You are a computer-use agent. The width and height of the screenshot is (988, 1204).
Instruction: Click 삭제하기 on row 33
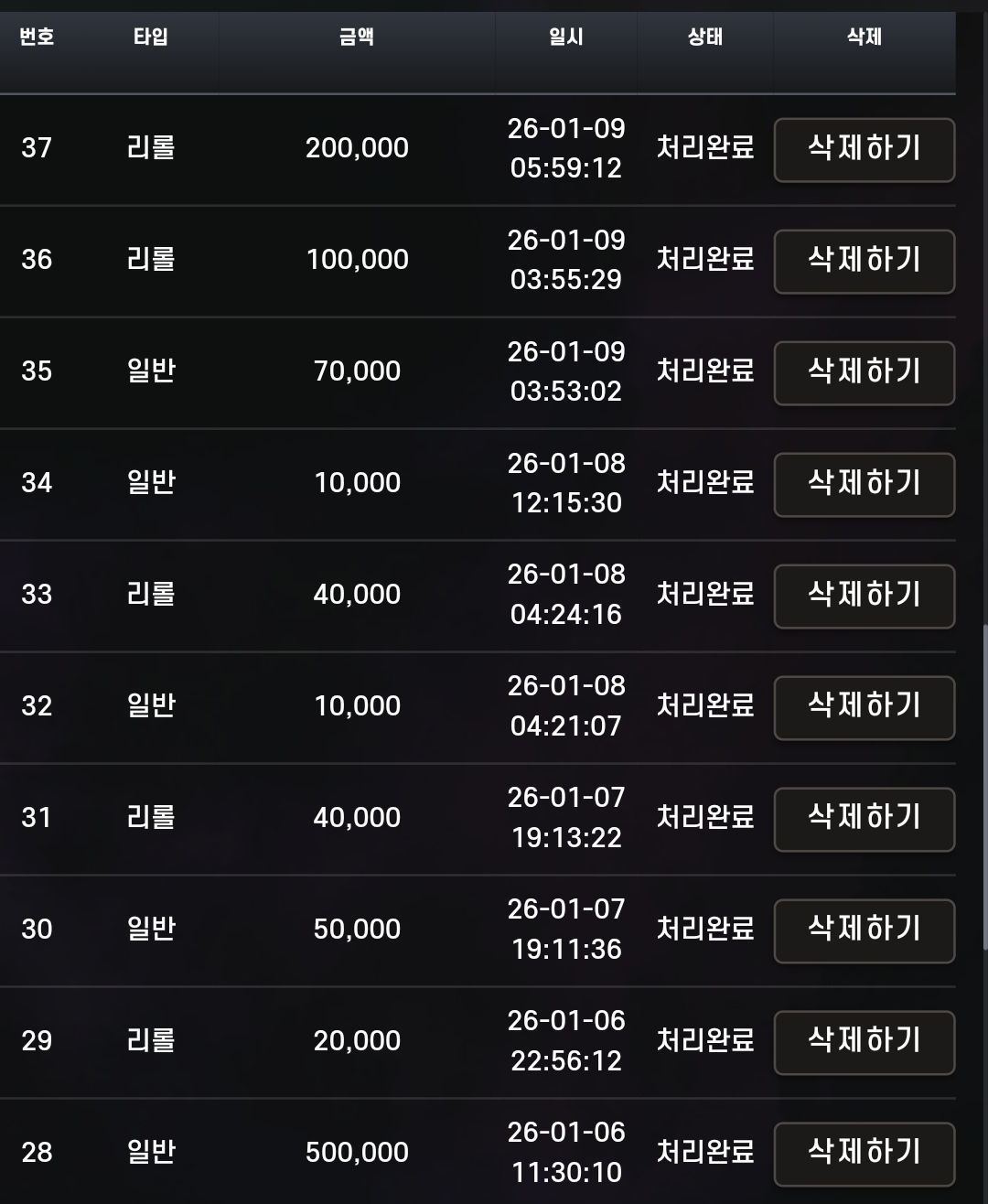pos(864,596)
